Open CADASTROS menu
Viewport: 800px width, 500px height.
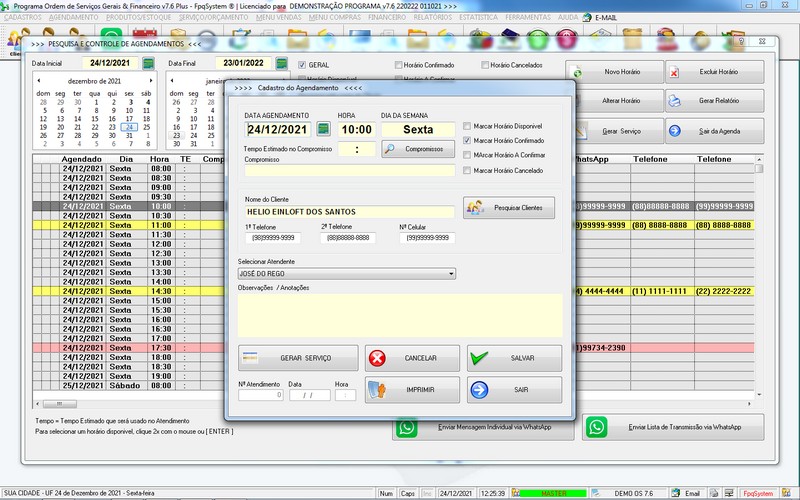(x=22, y=17)
